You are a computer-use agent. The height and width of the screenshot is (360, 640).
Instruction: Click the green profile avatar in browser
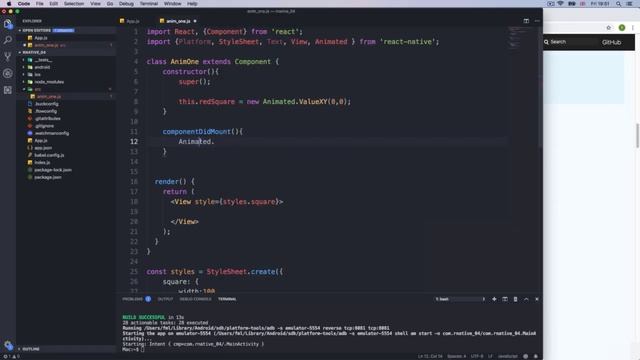(x=622, y=28)
